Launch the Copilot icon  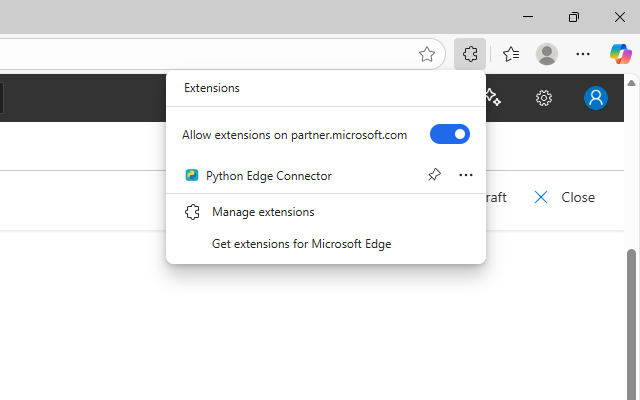621,54
